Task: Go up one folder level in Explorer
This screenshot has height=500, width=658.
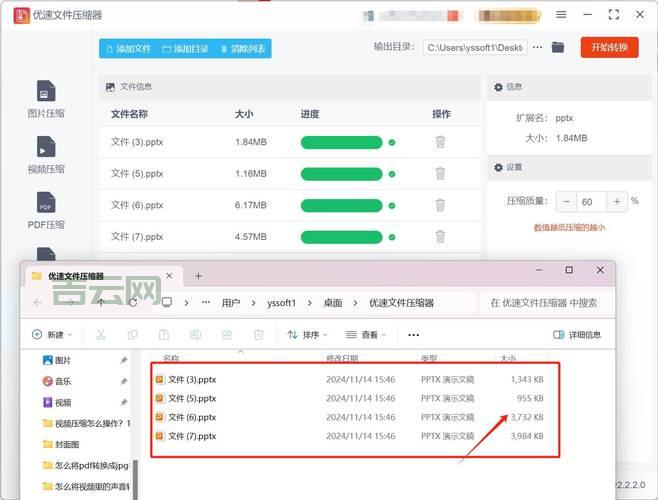Action: tap(101, 302)
